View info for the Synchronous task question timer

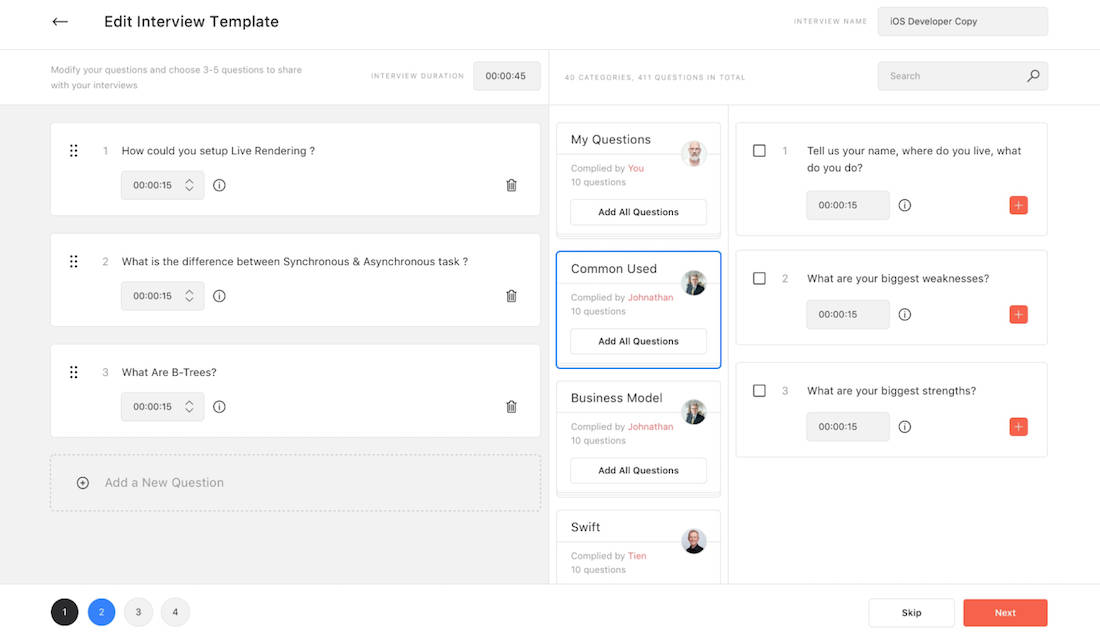[x=218, y=296]
